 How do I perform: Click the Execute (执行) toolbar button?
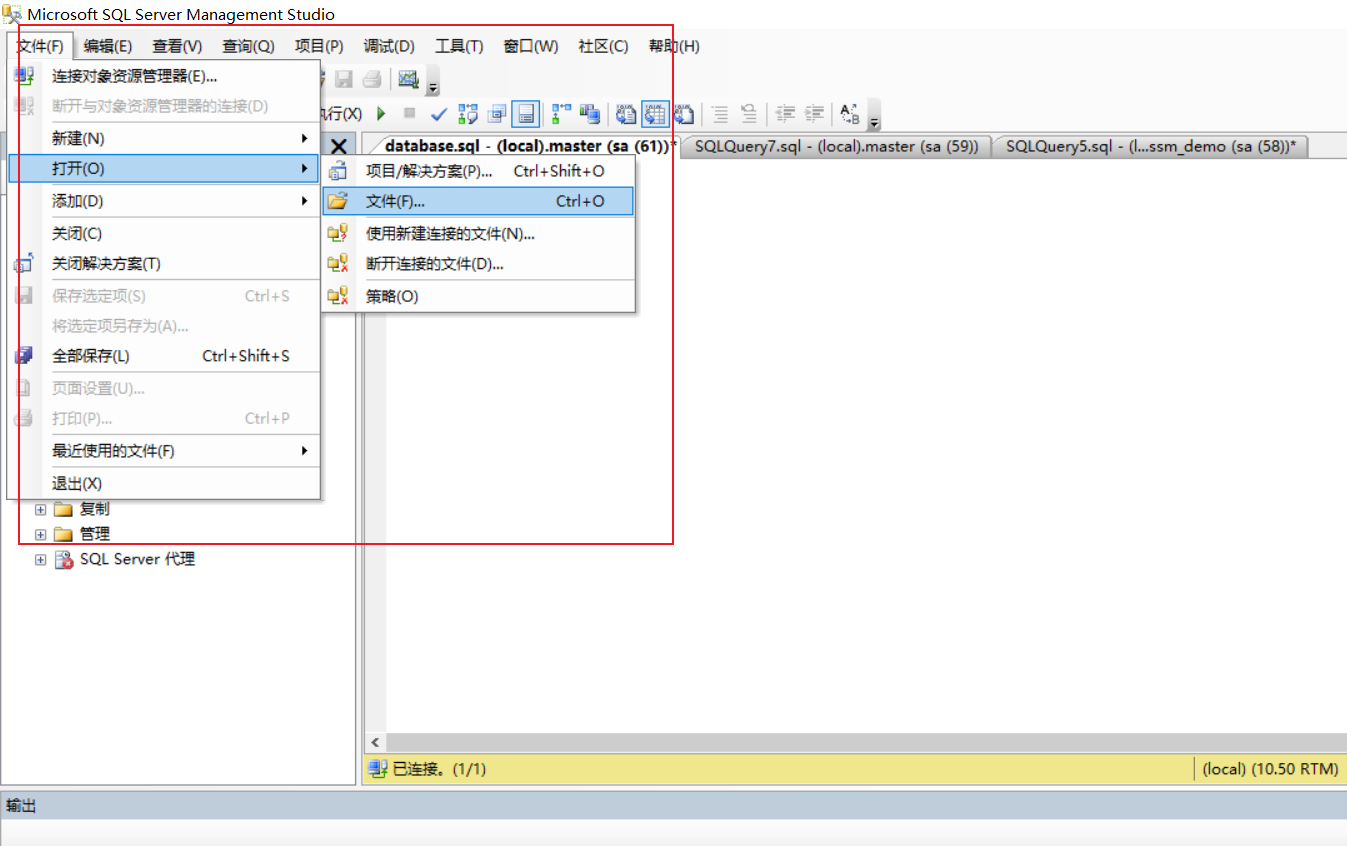click(x=342, y=114)
